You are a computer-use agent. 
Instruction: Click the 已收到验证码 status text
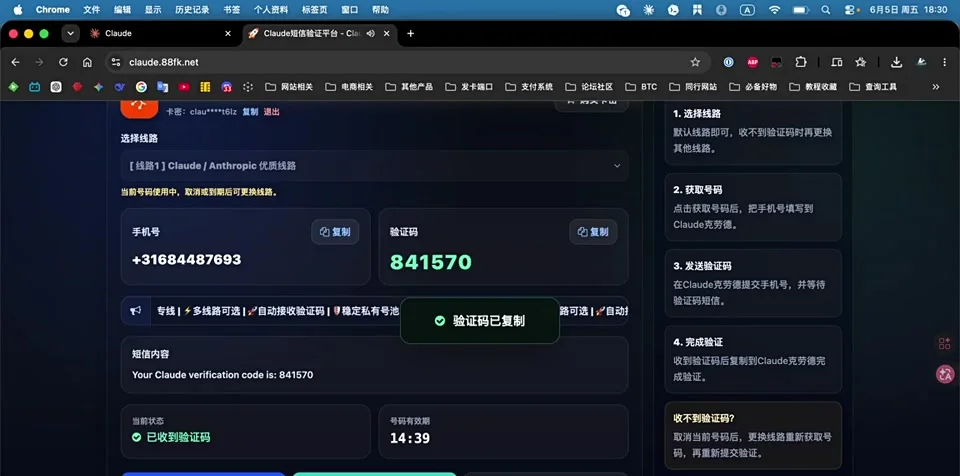click(178, 437)
